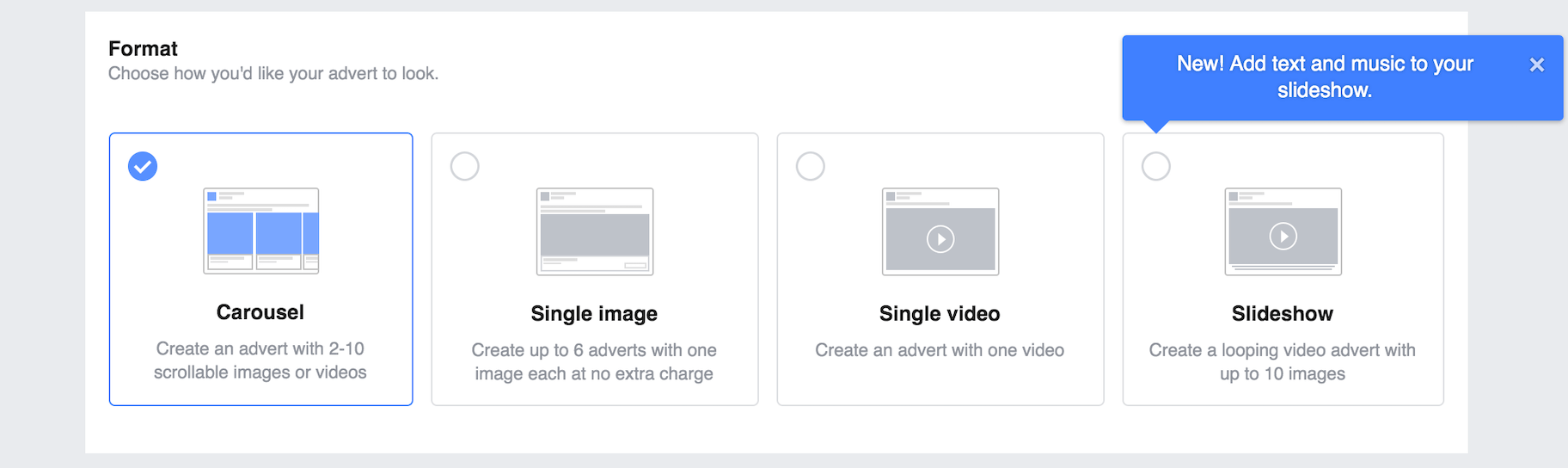Select the Single image radio button
The image size is (1568, 468).
[465, 166]
